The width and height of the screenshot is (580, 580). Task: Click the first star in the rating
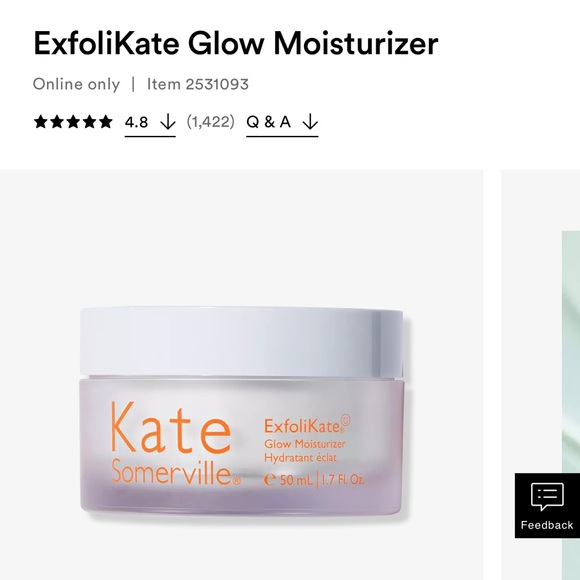click(x=40, y=122)
